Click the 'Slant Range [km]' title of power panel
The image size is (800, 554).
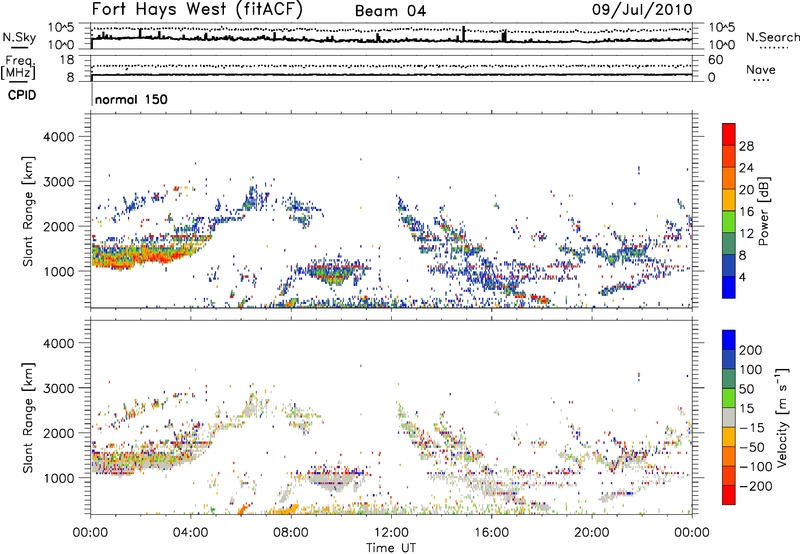[28, 211]
